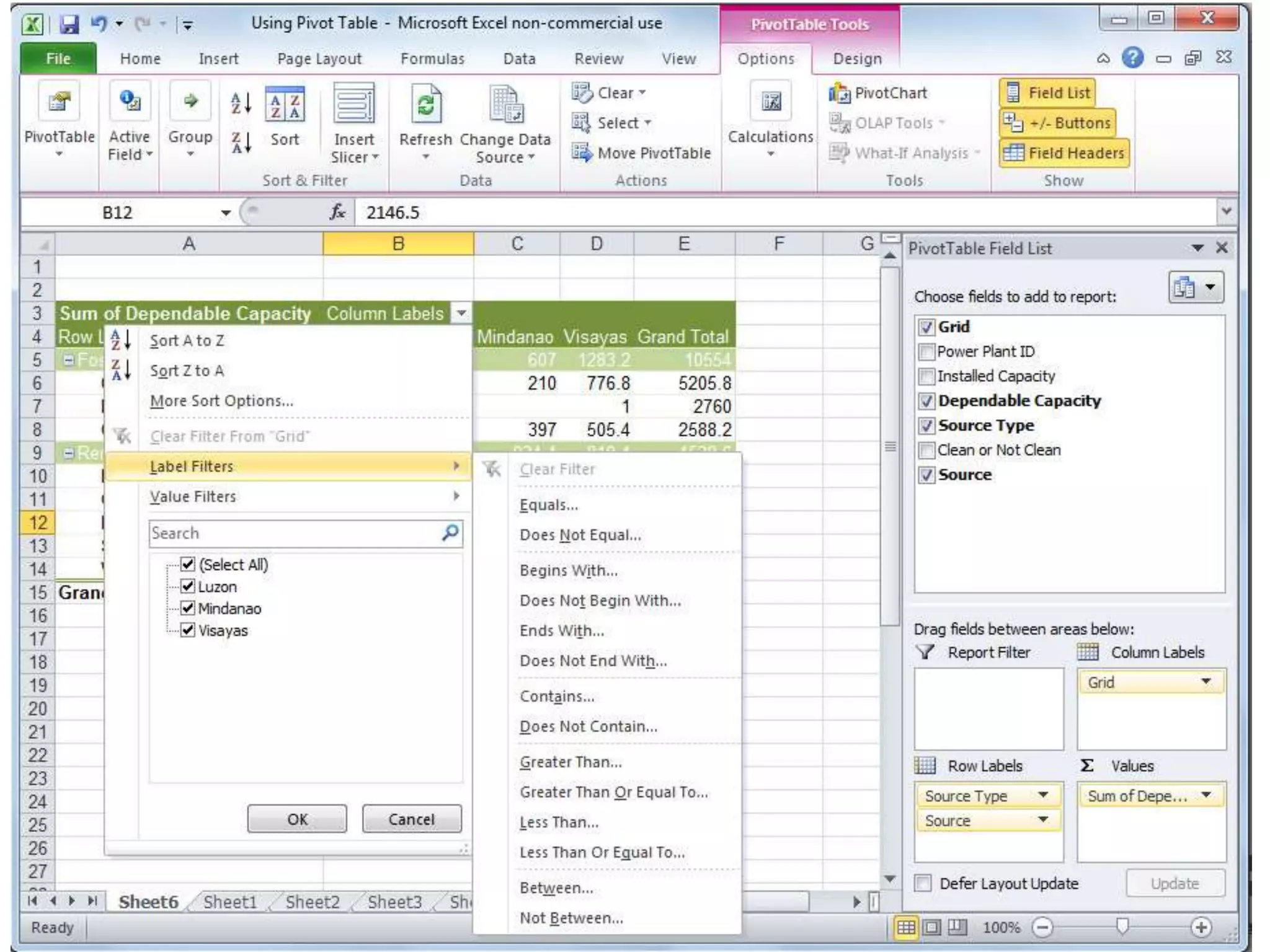Click the Move PivotTable icon
This screenshot has height=952, width=1270.
click(x=581, y=152)
